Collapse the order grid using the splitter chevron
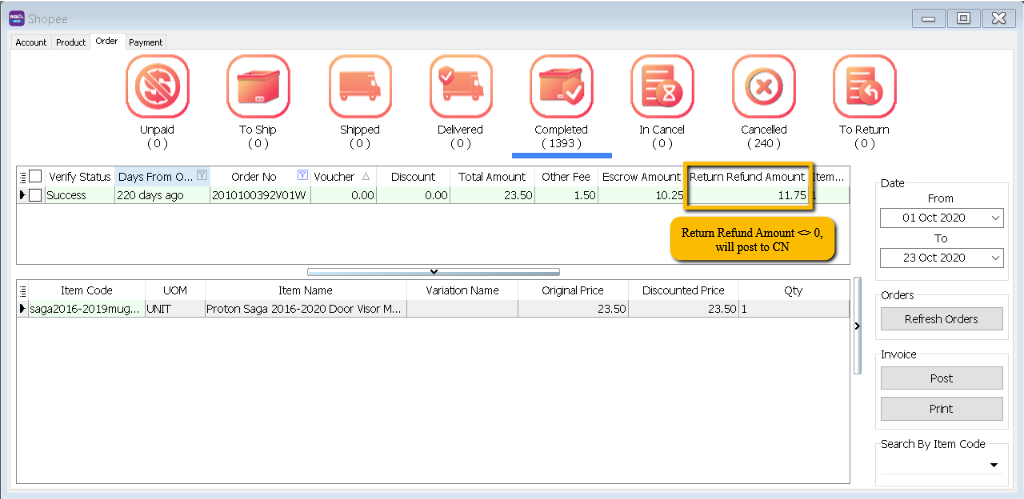The image size is (1024, 499). pos(433,271)
